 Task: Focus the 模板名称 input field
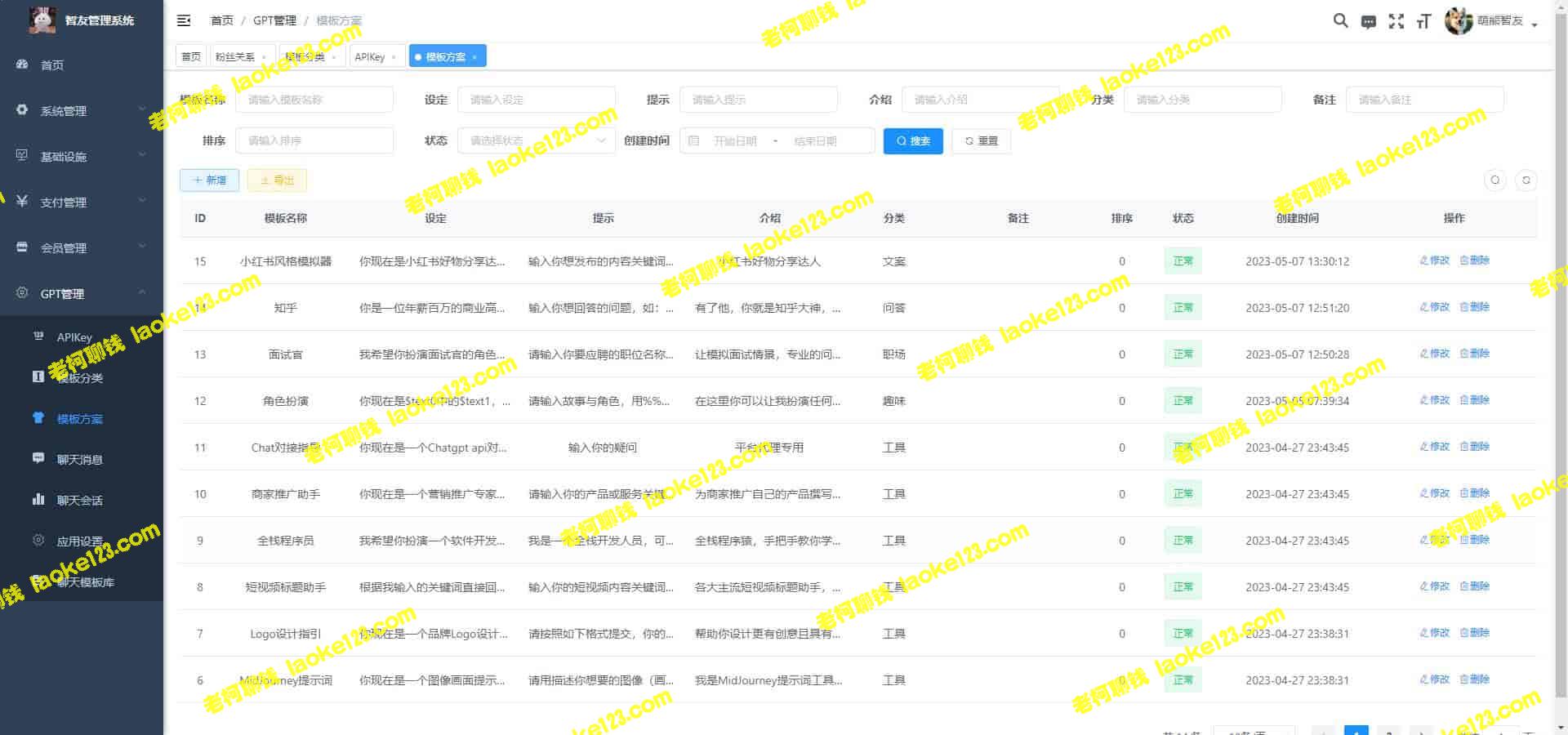coord(314,100)
